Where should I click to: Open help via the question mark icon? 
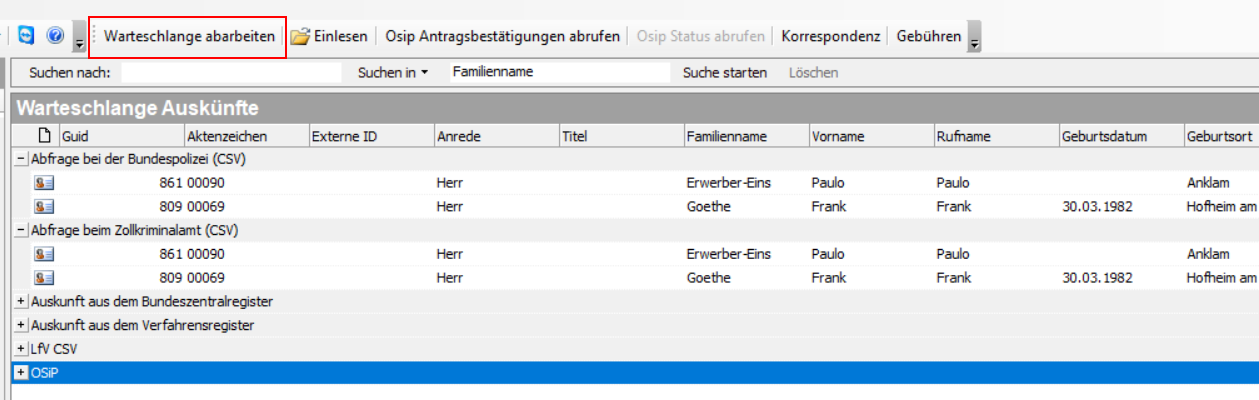click(x=55, y=36)
